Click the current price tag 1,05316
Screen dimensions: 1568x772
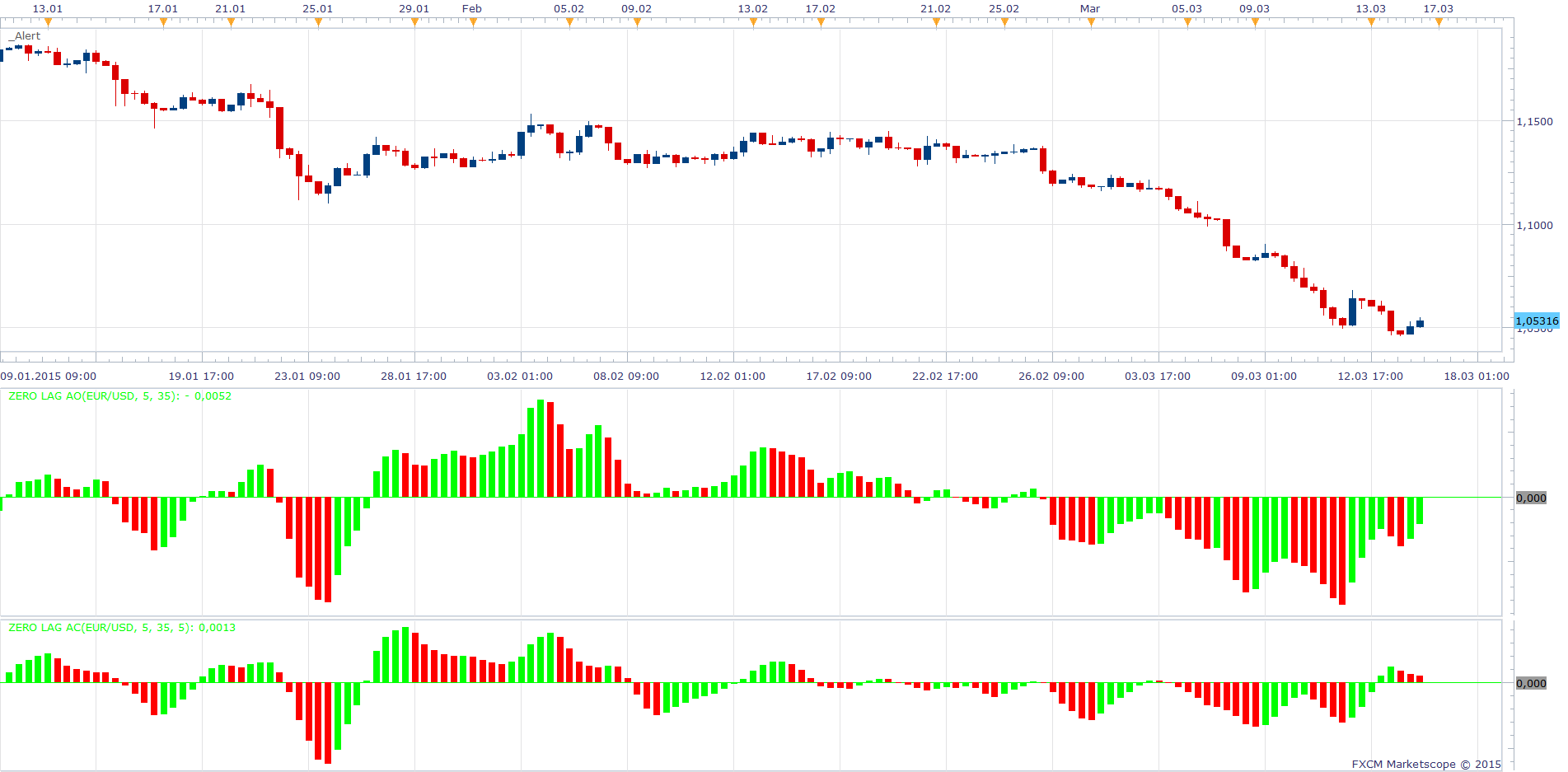click(1537, 321)
